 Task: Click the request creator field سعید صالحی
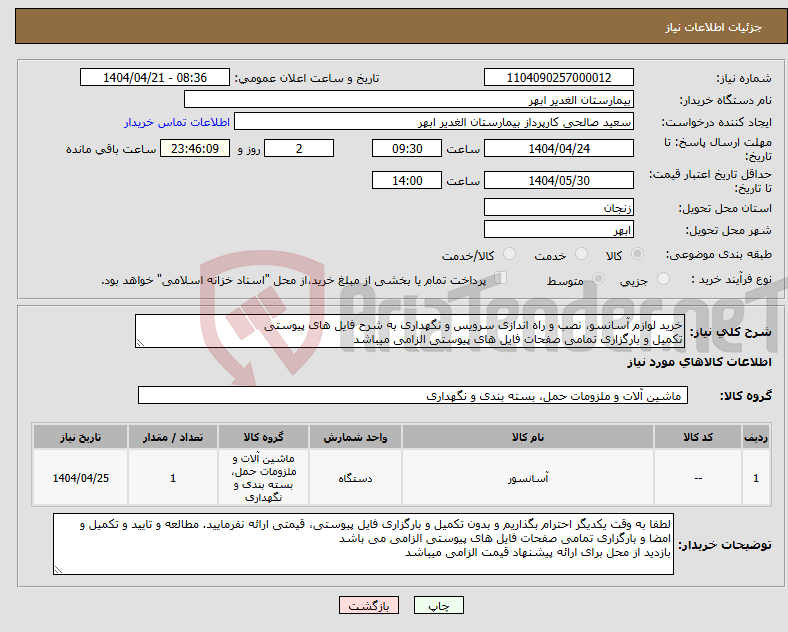click(x=434, y=122)
